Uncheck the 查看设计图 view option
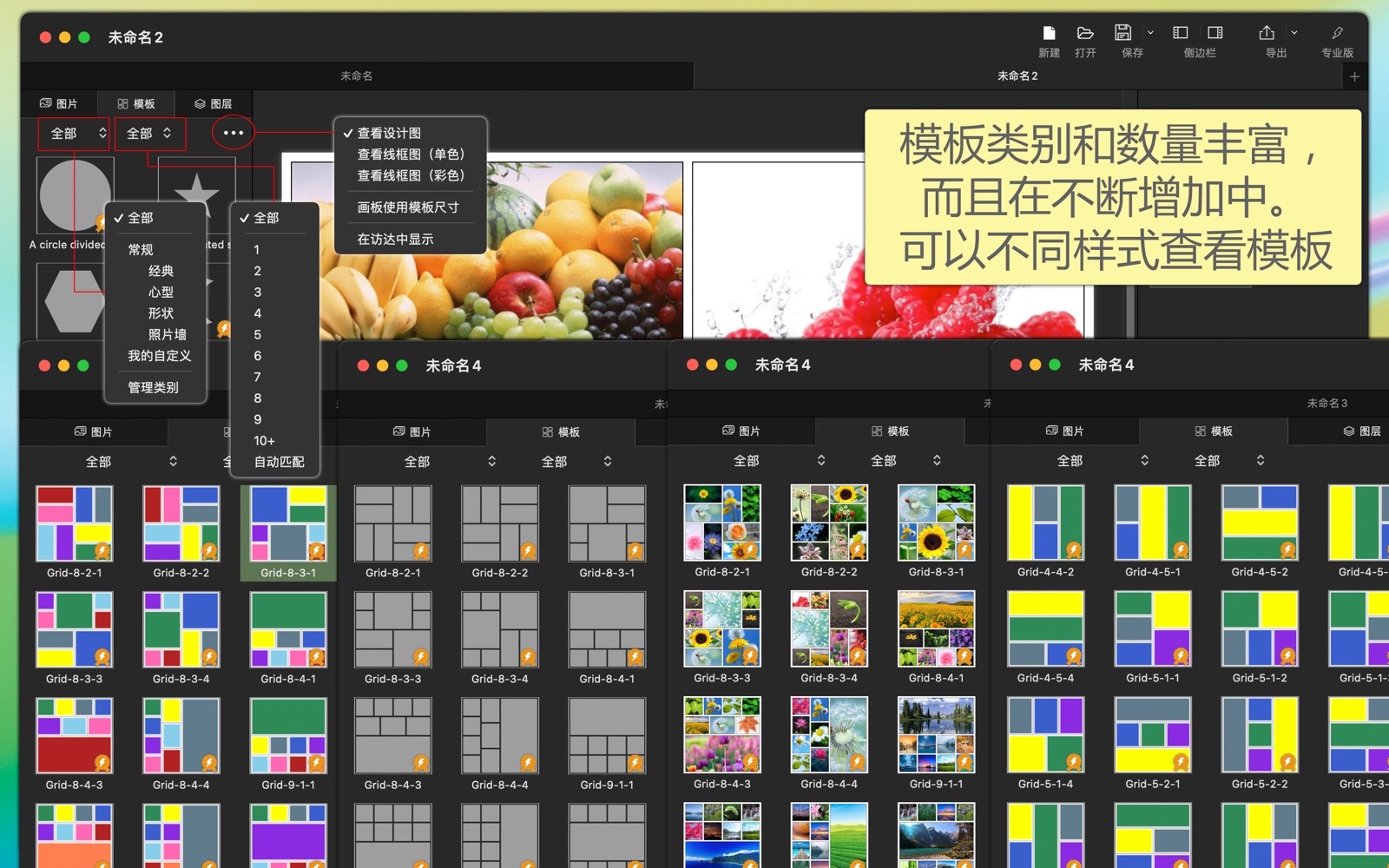 pos(389,133)
